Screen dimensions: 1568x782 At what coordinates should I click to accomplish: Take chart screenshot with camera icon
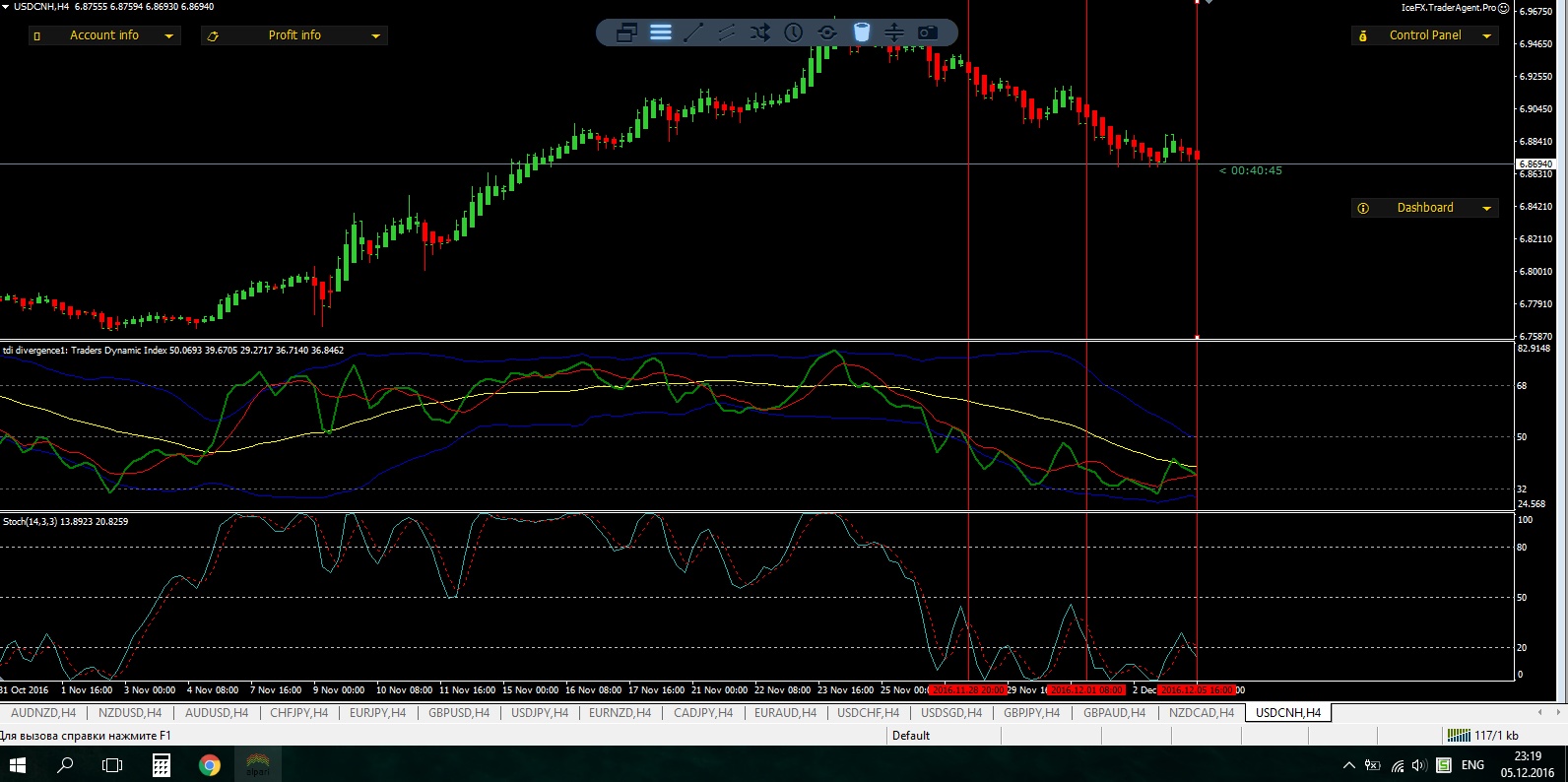coord(928,33)
